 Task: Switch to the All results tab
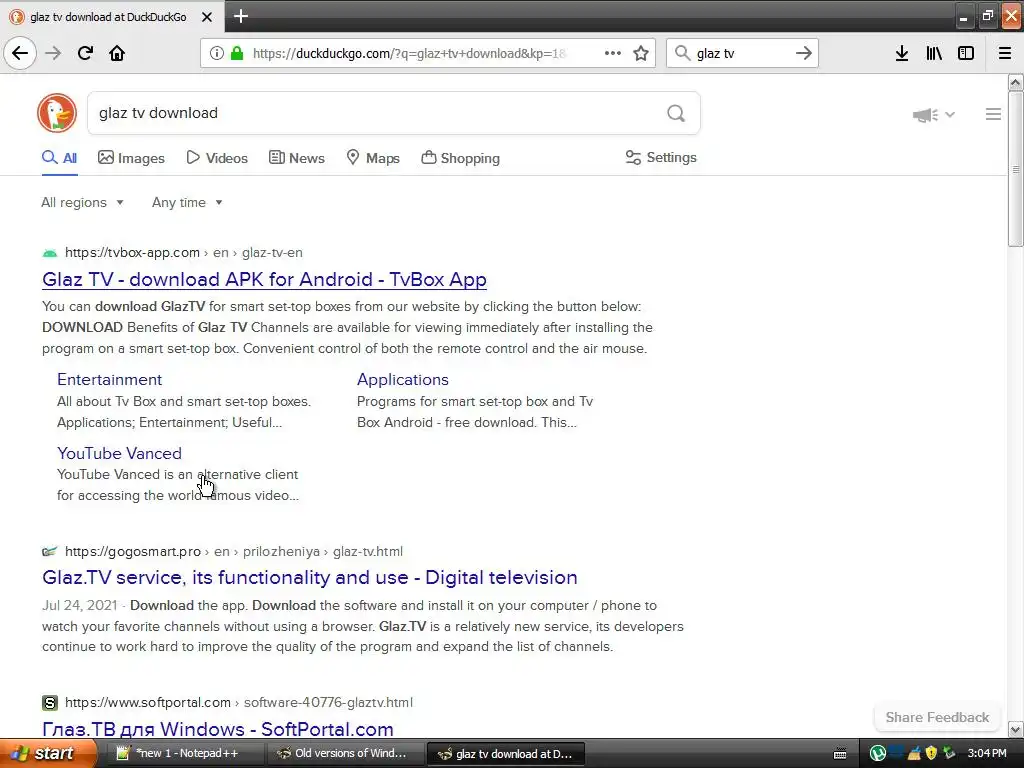pos(59,158)
